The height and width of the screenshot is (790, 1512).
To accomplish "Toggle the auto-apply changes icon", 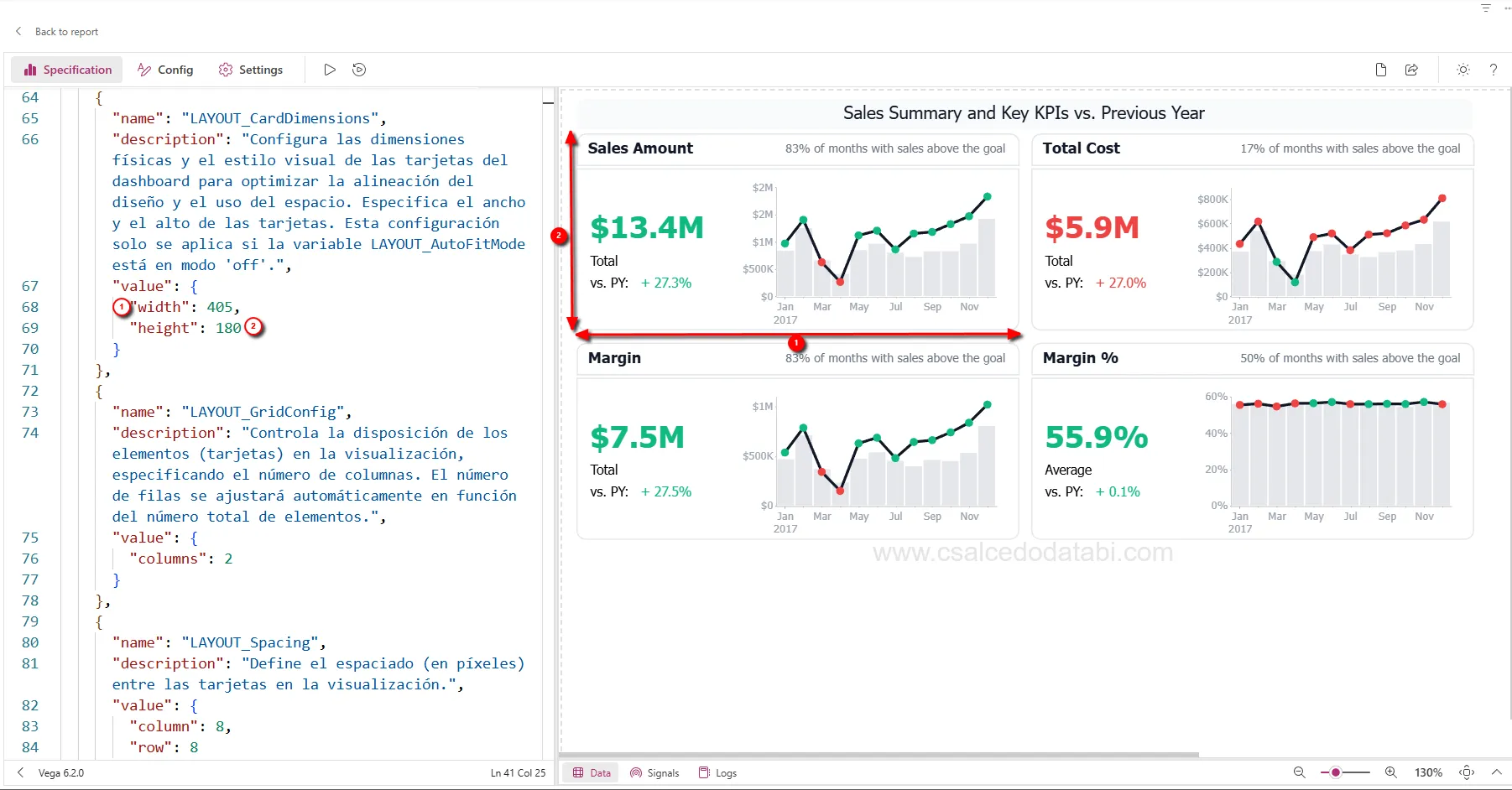I will (359, 70).
